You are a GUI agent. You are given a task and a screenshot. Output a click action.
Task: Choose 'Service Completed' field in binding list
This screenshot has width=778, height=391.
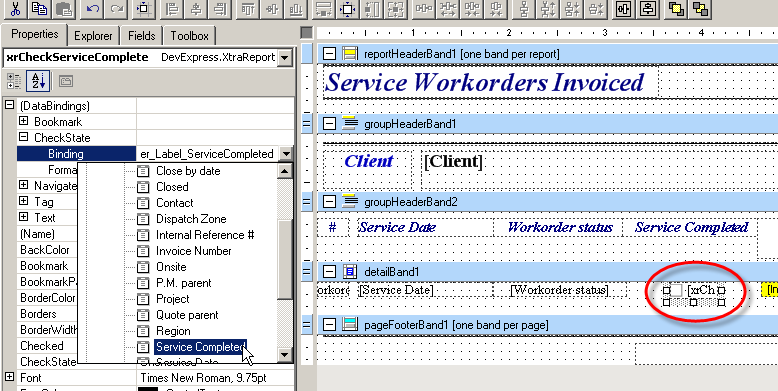(200, 346)
